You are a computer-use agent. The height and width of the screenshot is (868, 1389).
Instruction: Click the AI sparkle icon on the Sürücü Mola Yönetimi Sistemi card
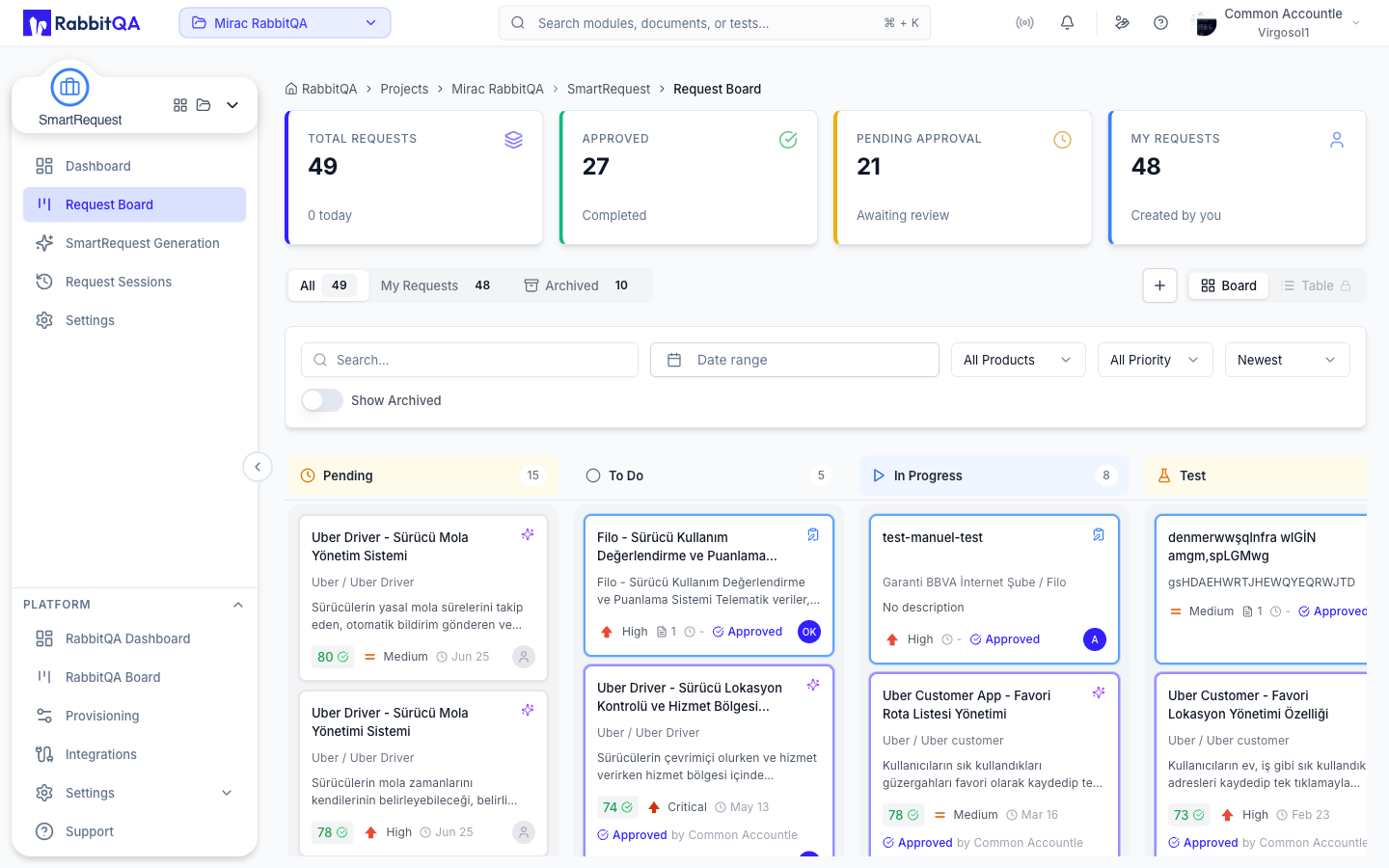point(528,710)
